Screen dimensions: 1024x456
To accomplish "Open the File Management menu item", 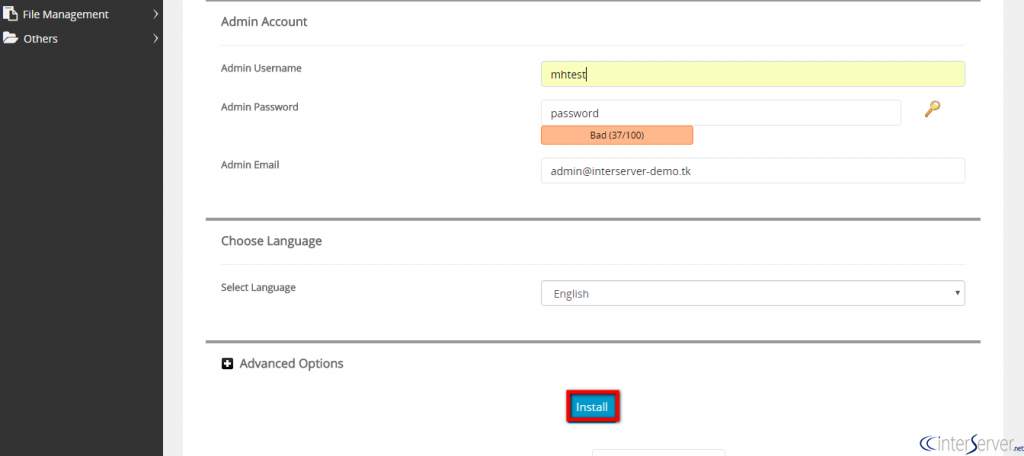I will [x=81, y=14].
